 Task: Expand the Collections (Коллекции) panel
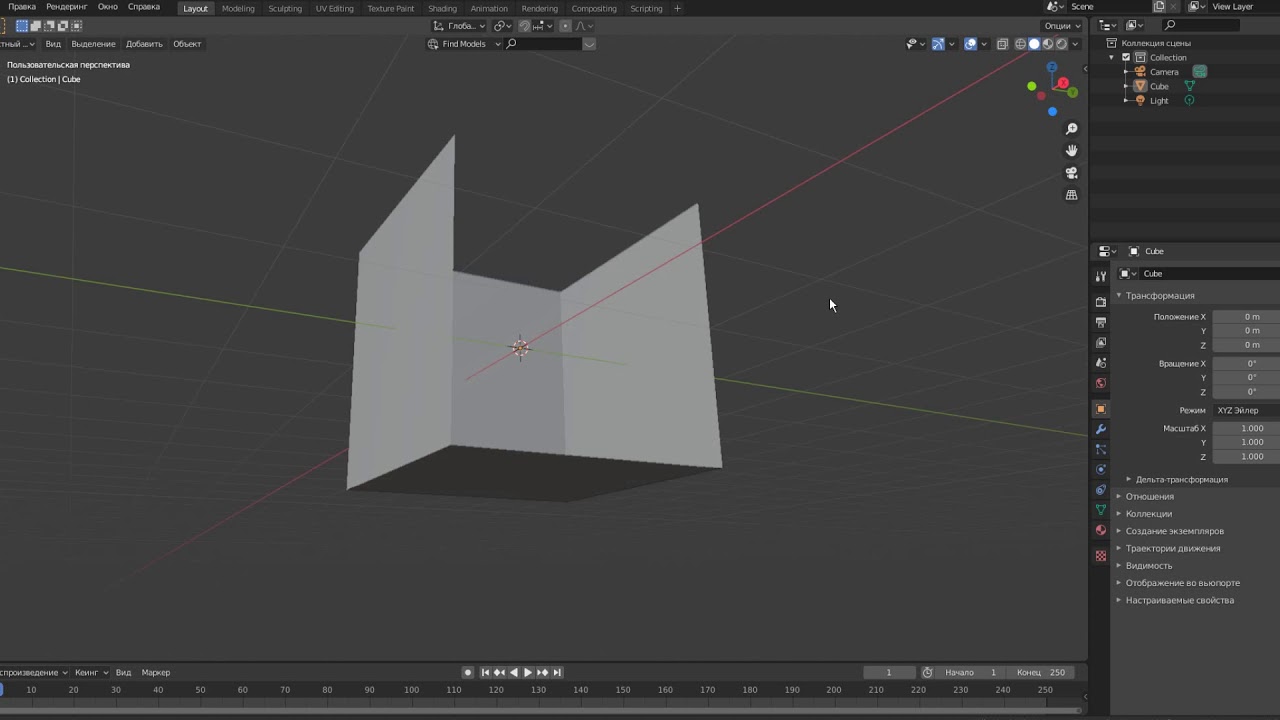point(1149,514)
